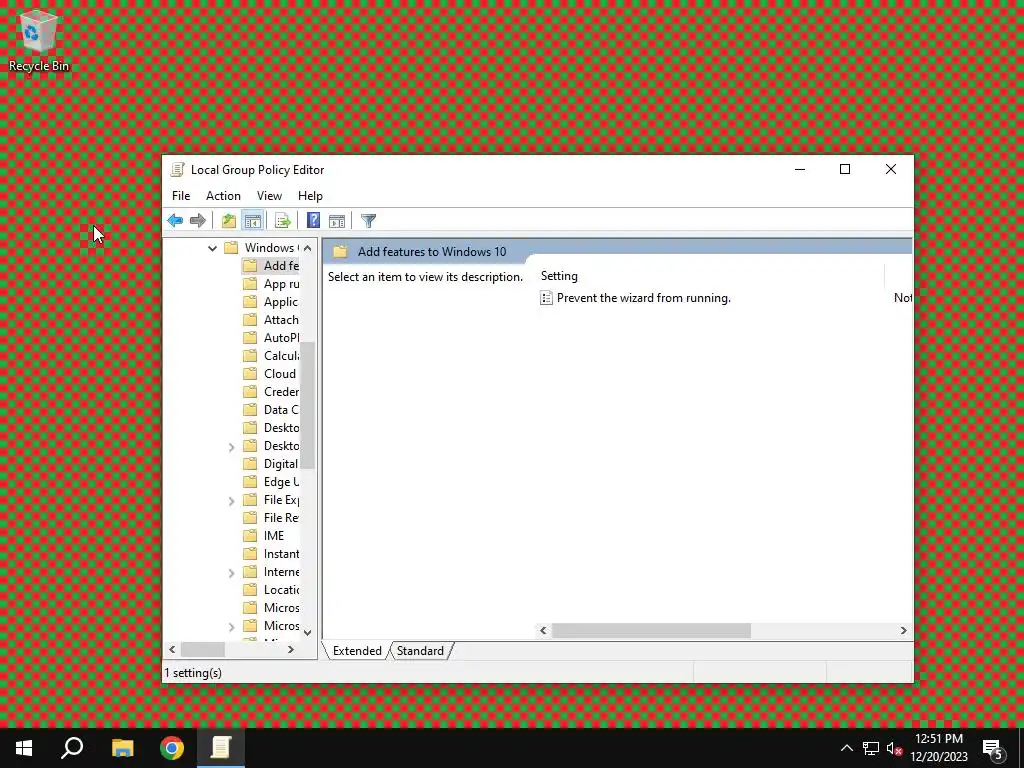Click the IME folder icon in tree
Screen dimensions: 1024x768
click(x=250, y=536)
